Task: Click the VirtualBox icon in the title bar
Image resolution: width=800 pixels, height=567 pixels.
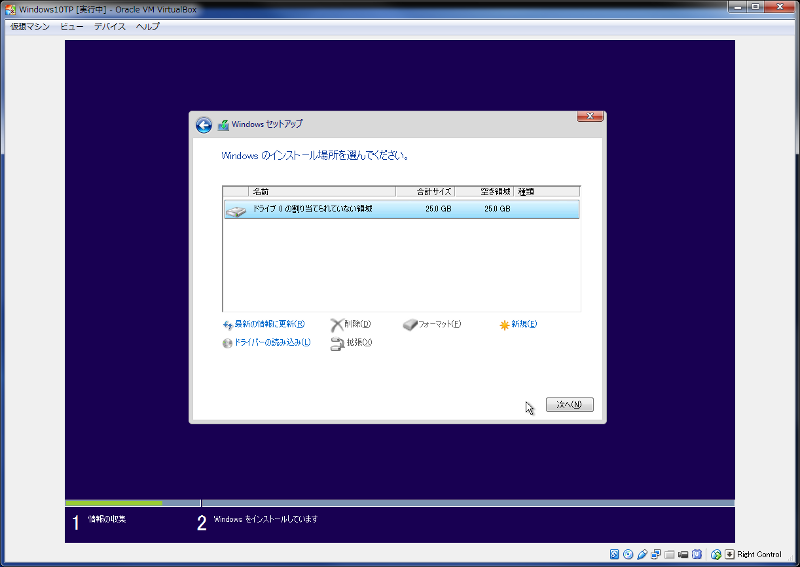Action: pyautogui.click(x=10, y=9)
